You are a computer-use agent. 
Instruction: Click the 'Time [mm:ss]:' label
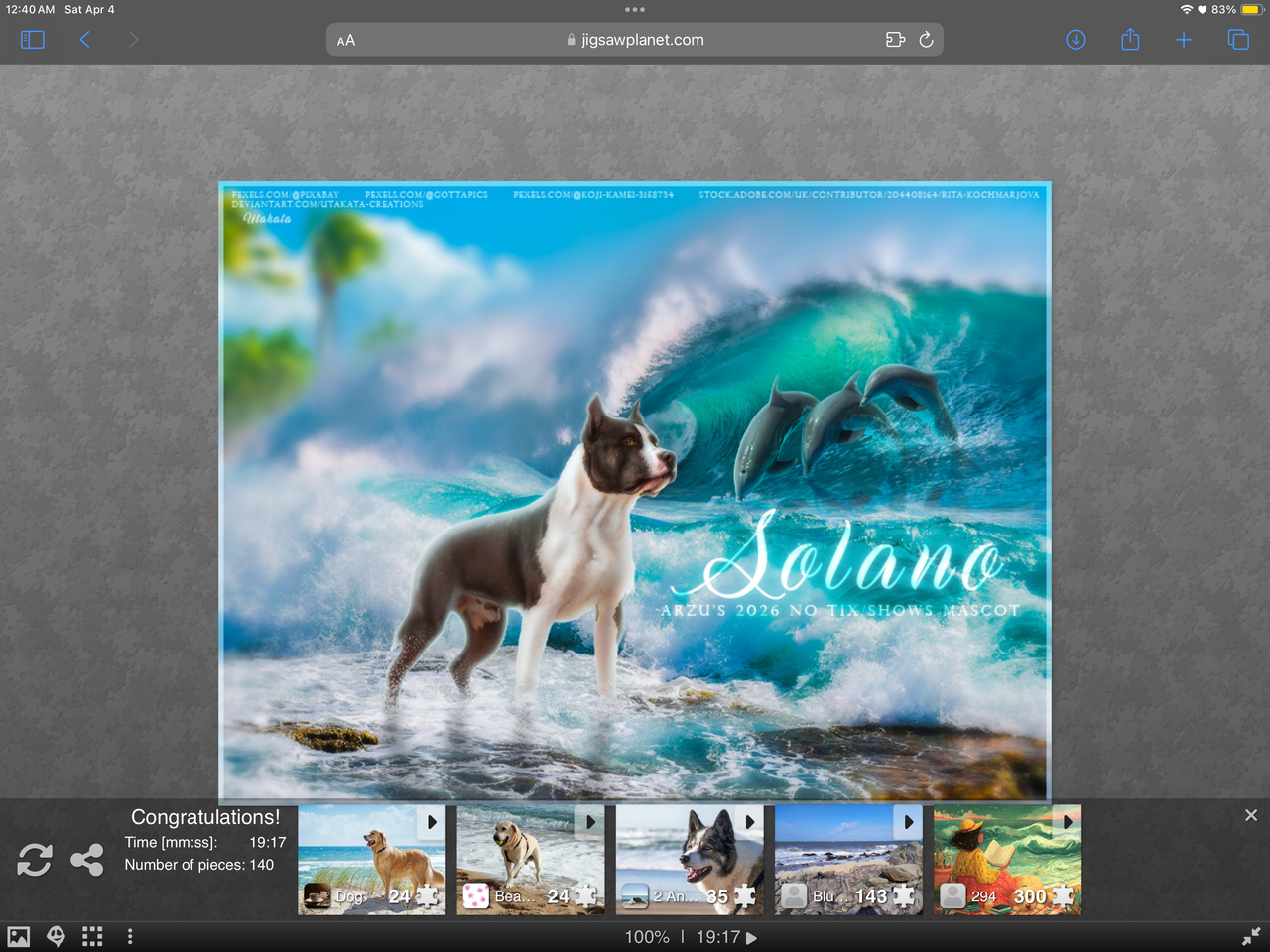point(171,842)
